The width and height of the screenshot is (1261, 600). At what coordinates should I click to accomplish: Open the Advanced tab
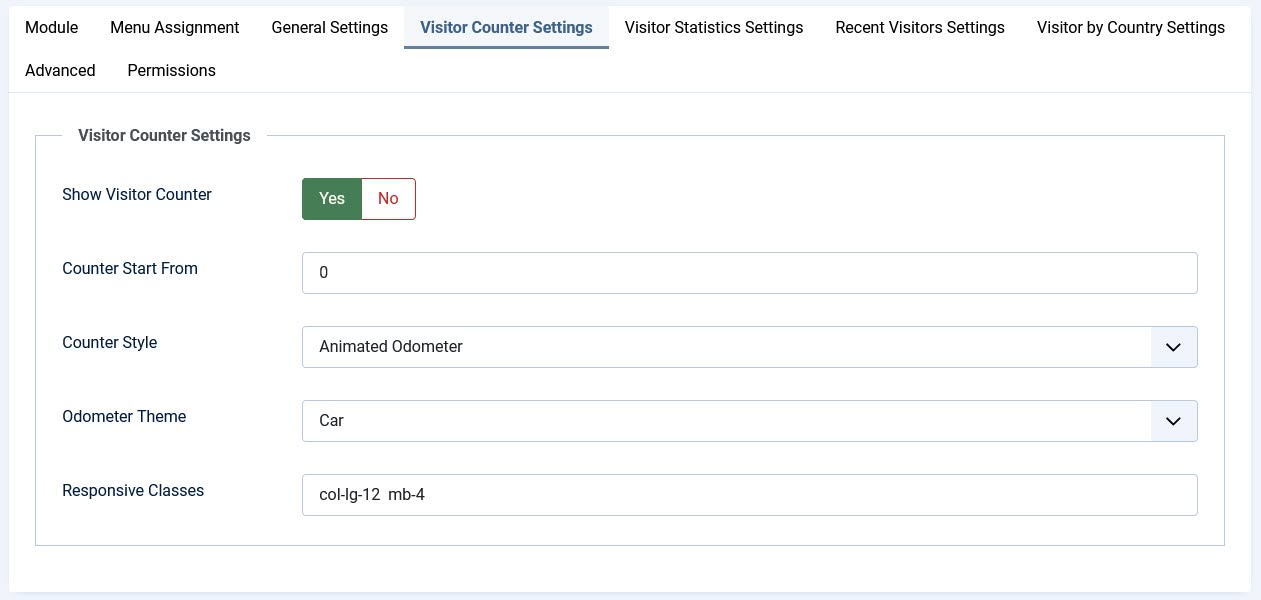coord(60,71)
